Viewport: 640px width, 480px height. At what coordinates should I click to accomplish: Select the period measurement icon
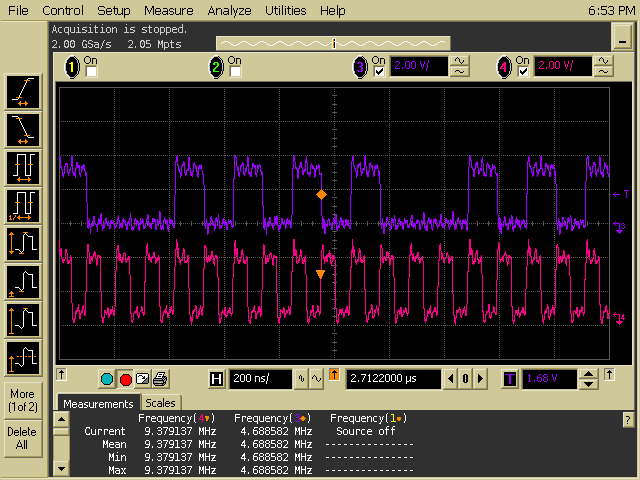pyautogui.click(x=23, y=168)
